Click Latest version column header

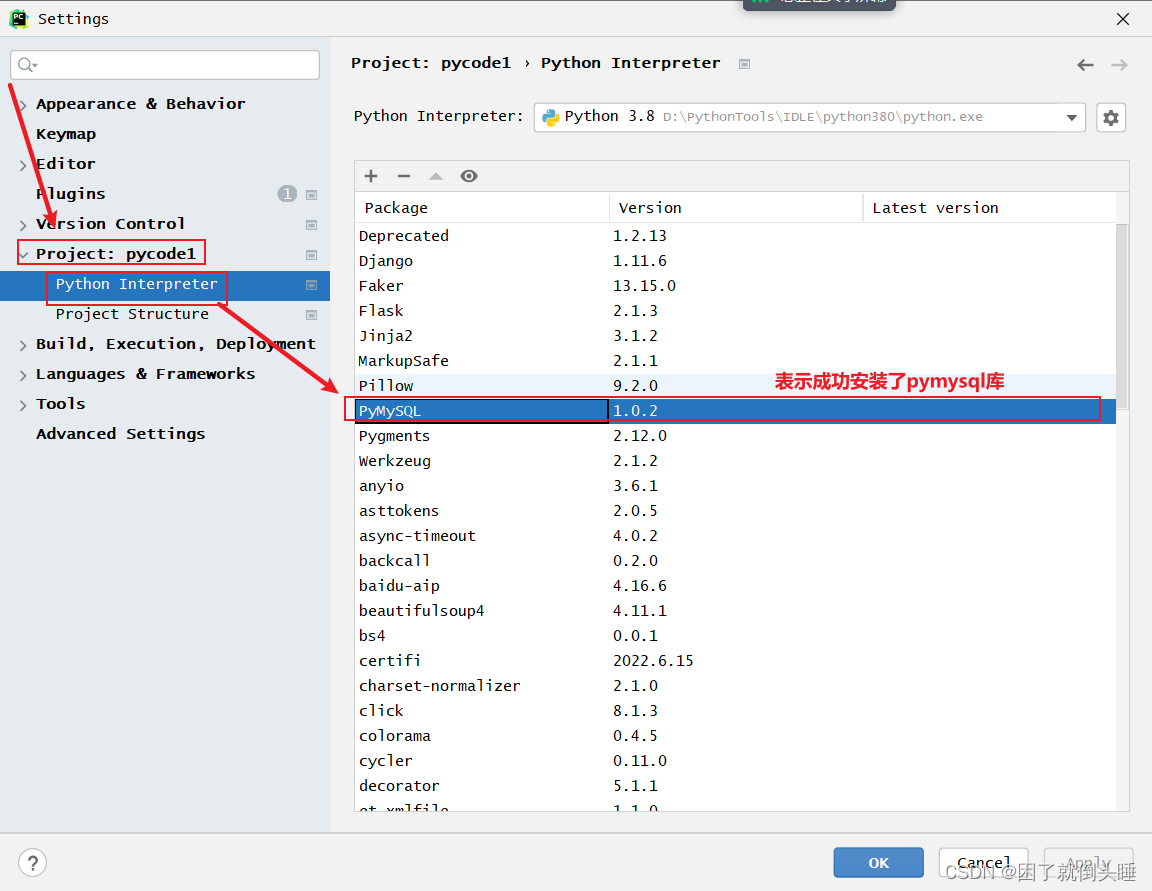point(989,208)
